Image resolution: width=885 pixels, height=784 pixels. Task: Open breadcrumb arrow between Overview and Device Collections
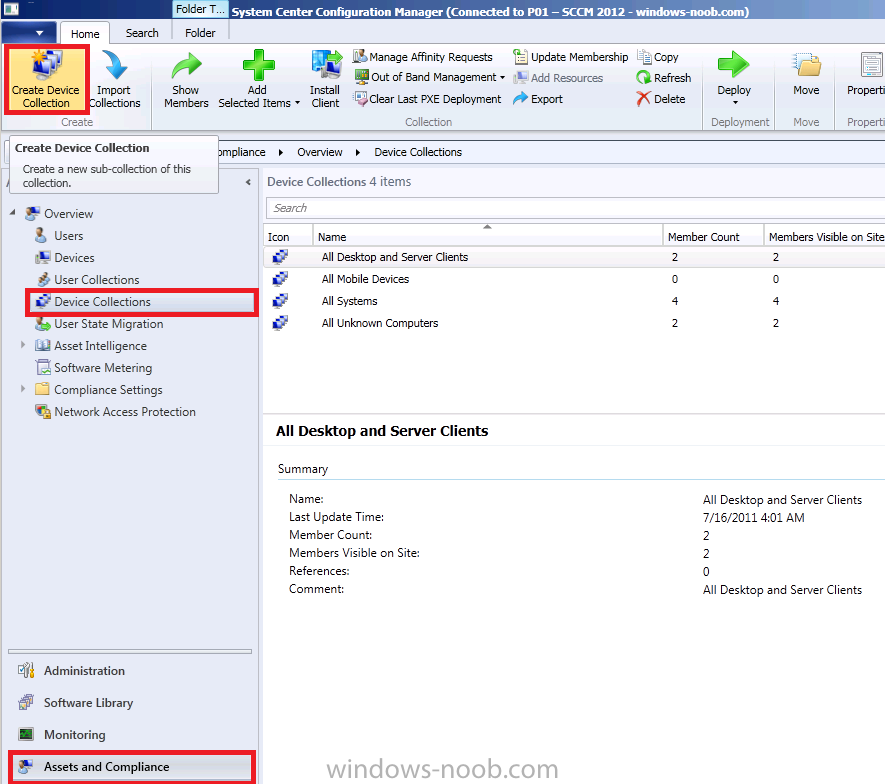(358, 152)
